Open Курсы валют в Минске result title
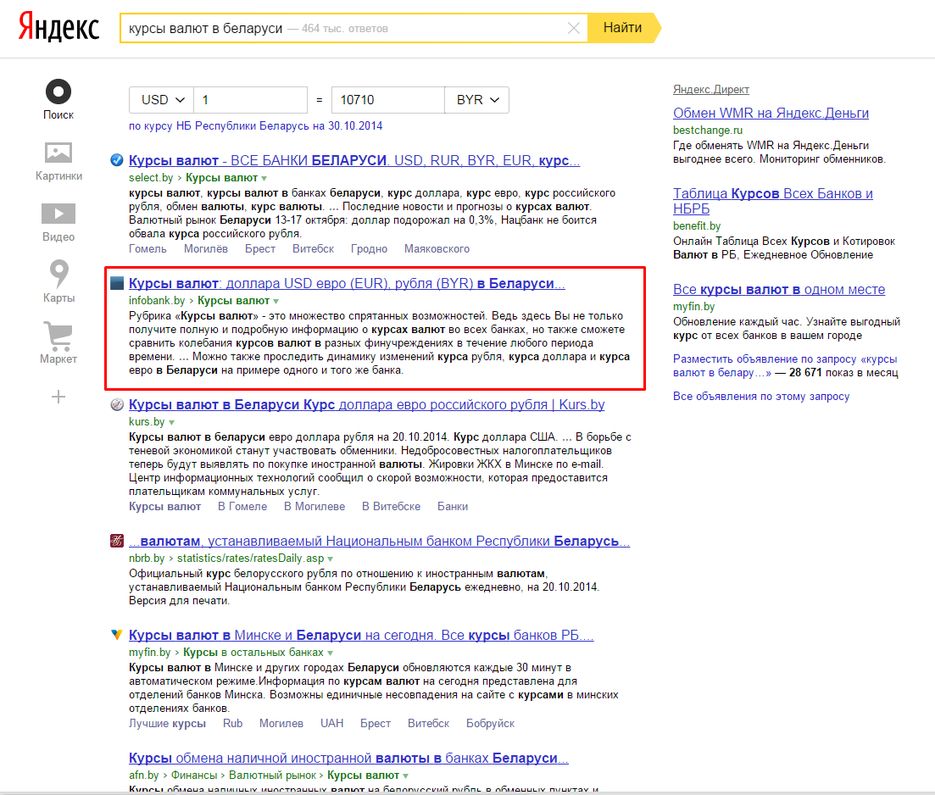 point(361,635)
